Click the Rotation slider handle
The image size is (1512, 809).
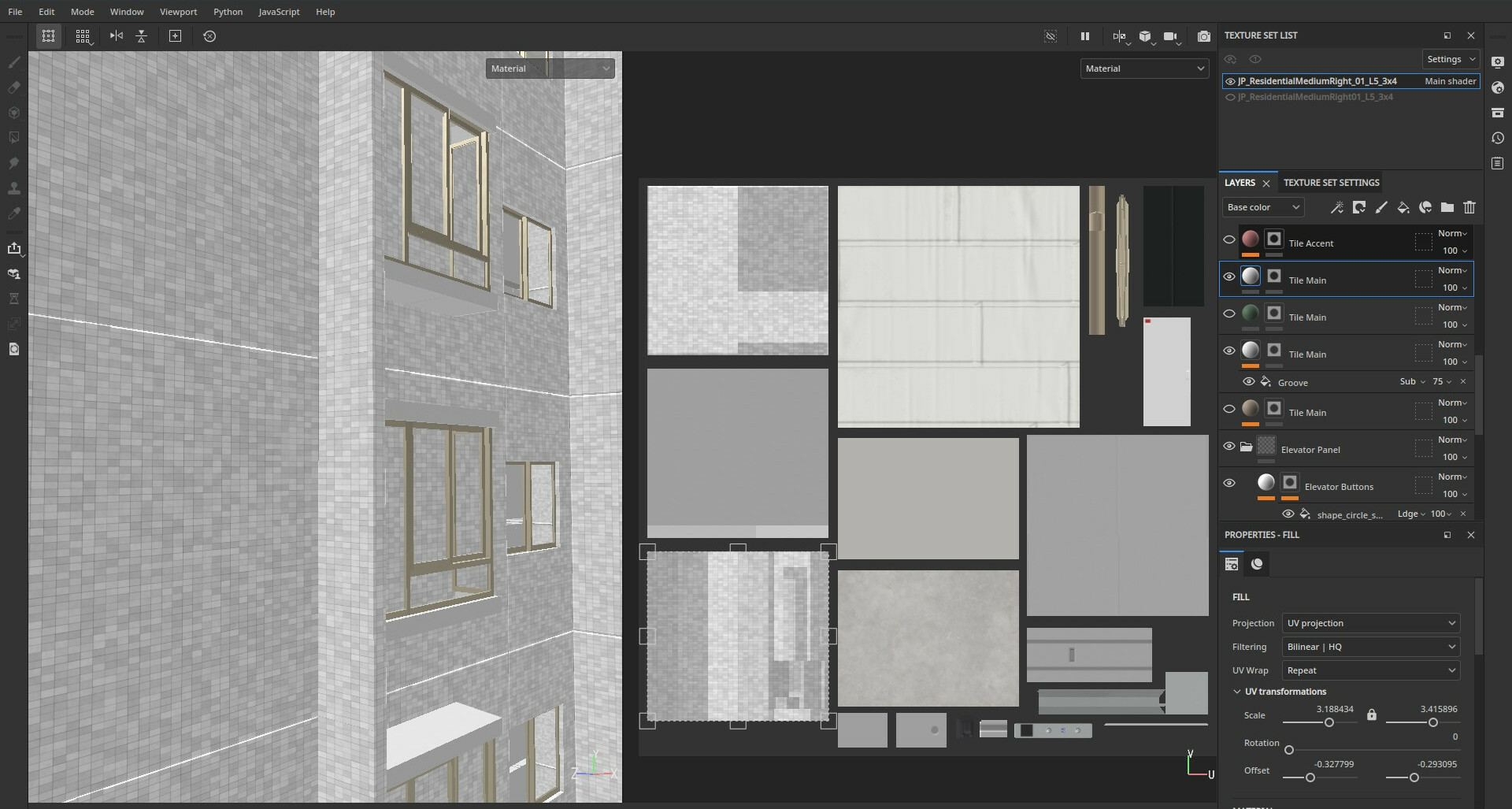coord(1289,750)
